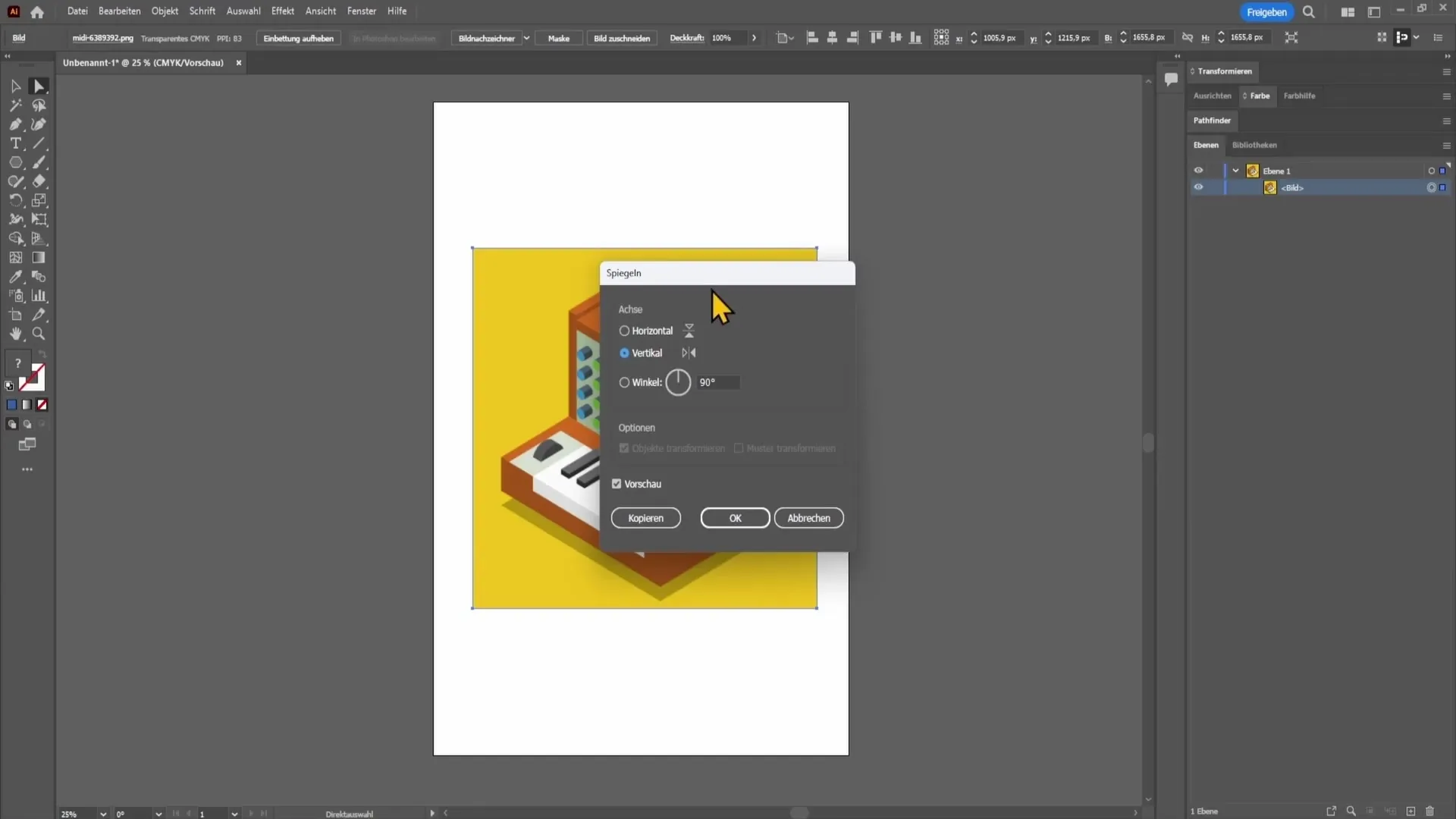Open the artboard number dropdown

[x=234, y=814]
